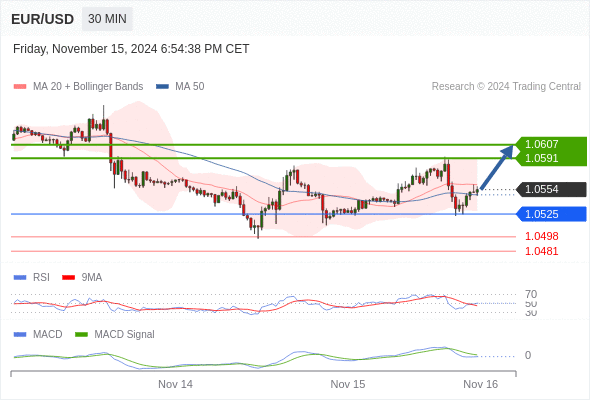Click the red 1.0481 support label

tap(541, 251)
